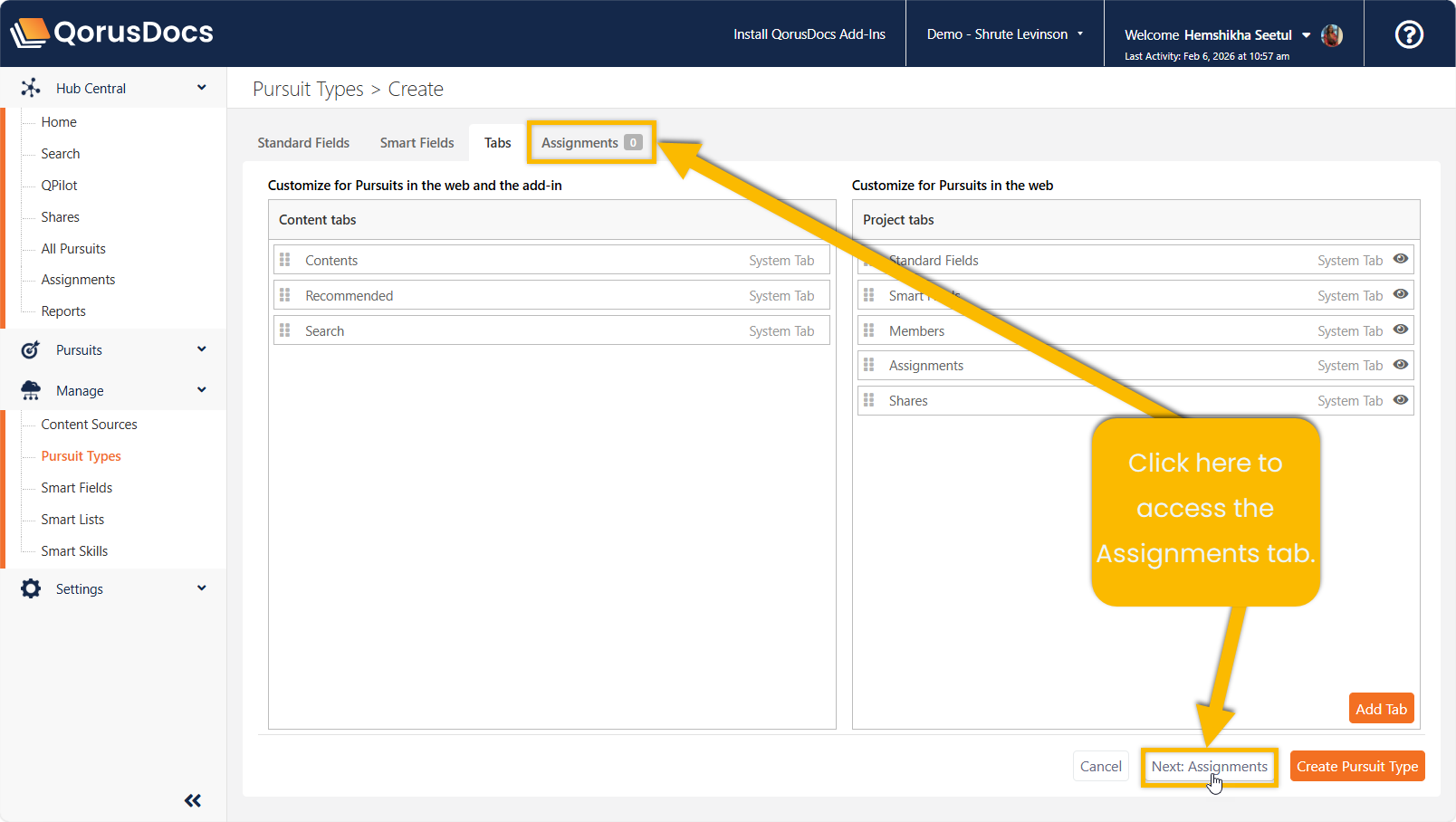The image size is (1456, 822).
Task: Collapse the Hub Central section
Action: click(201, 88)
